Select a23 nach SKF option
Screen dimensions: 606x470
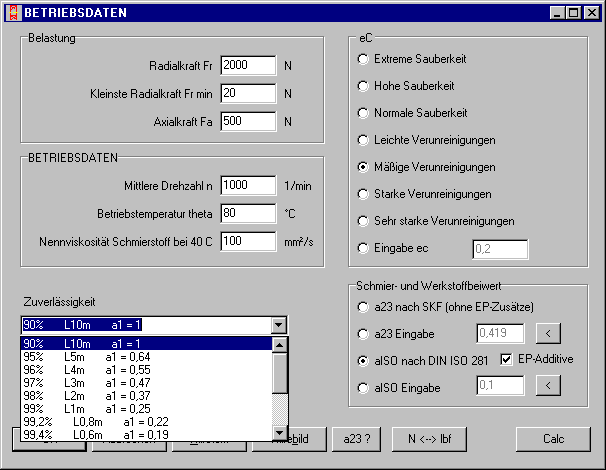(363, 307)
